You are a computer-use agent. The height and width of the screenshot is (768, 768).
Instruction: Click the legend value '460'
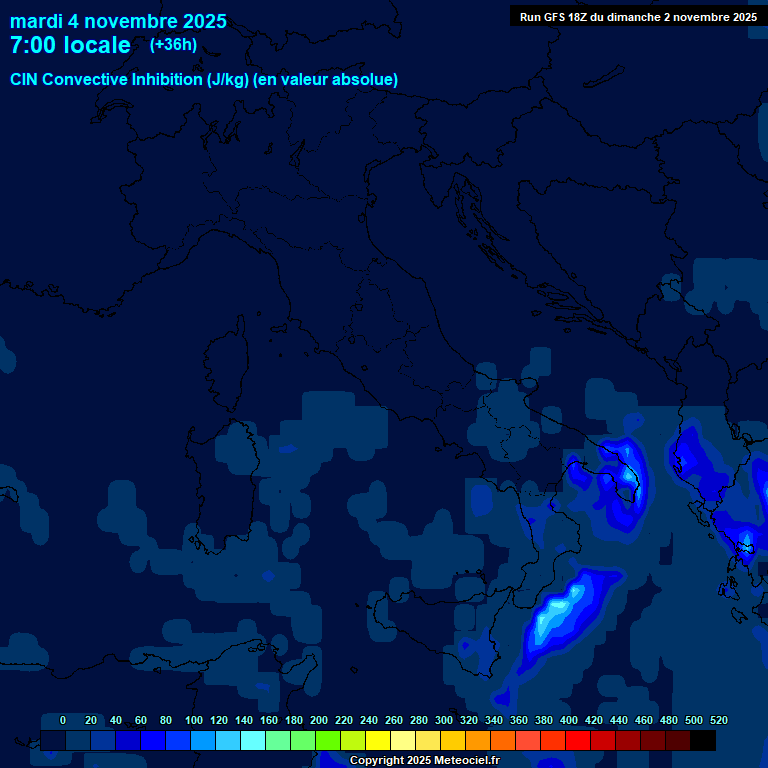[x=644, y=720]
